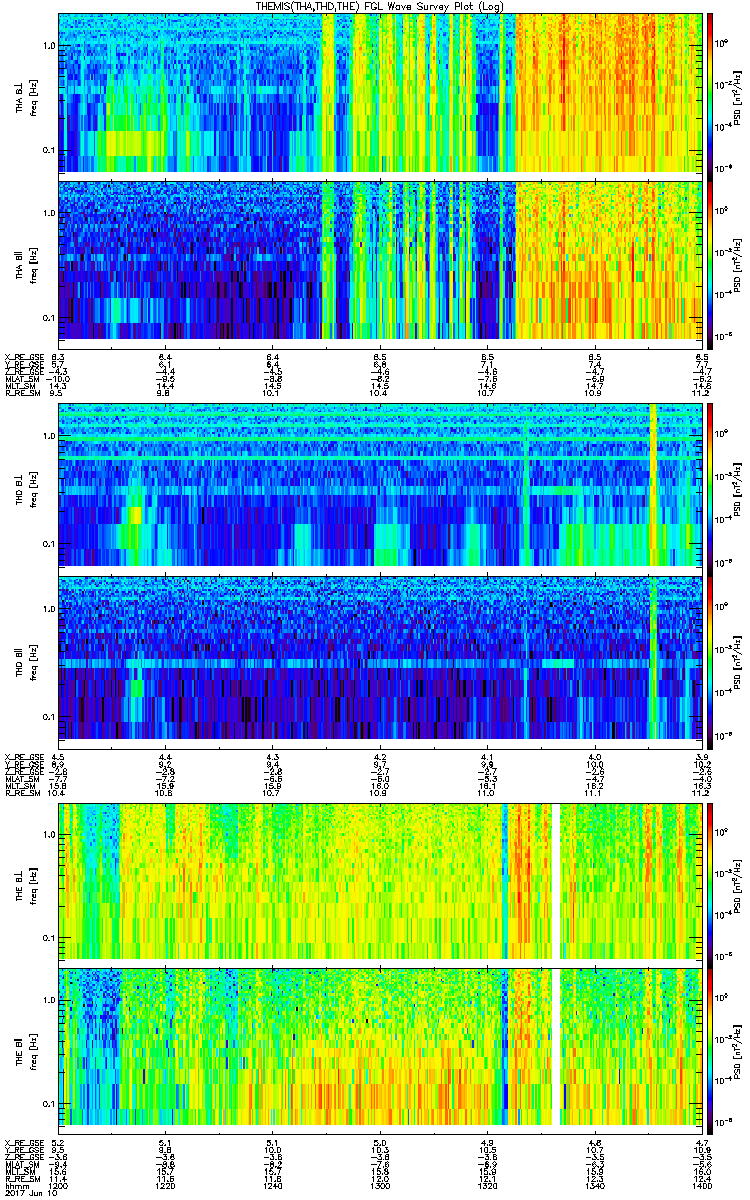Image resolution: width=750 pixels, height=1200 pixels.
Task: Click the 0.1 frequency tick of THD B⊥ panel
Action: (49, 543)
